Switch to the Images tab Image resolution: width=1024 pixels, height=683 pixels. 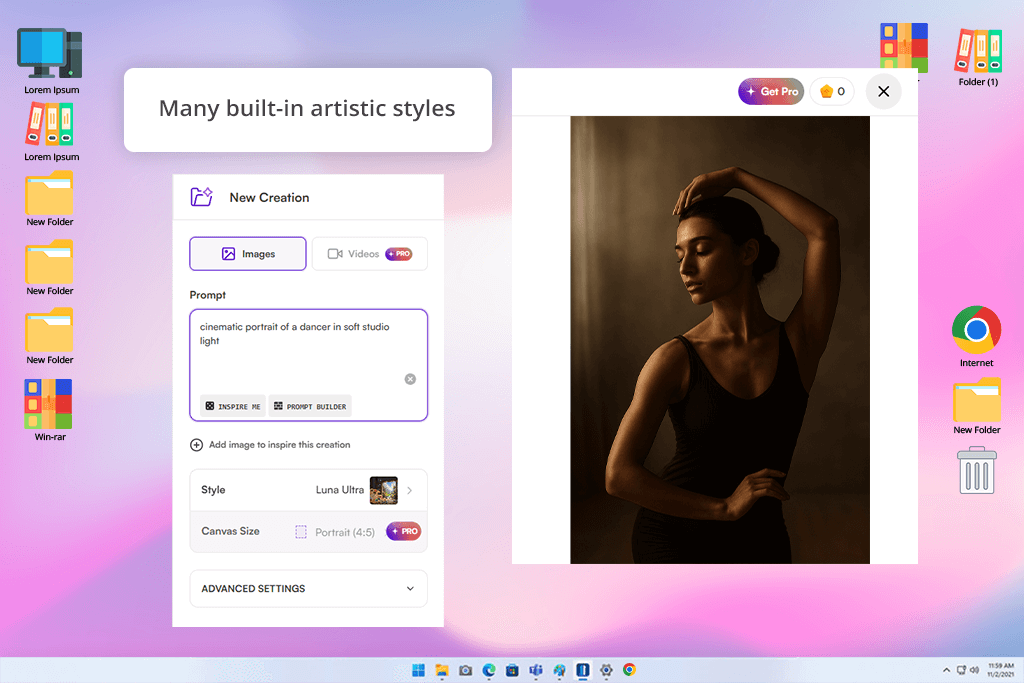(x=248, y=253)
